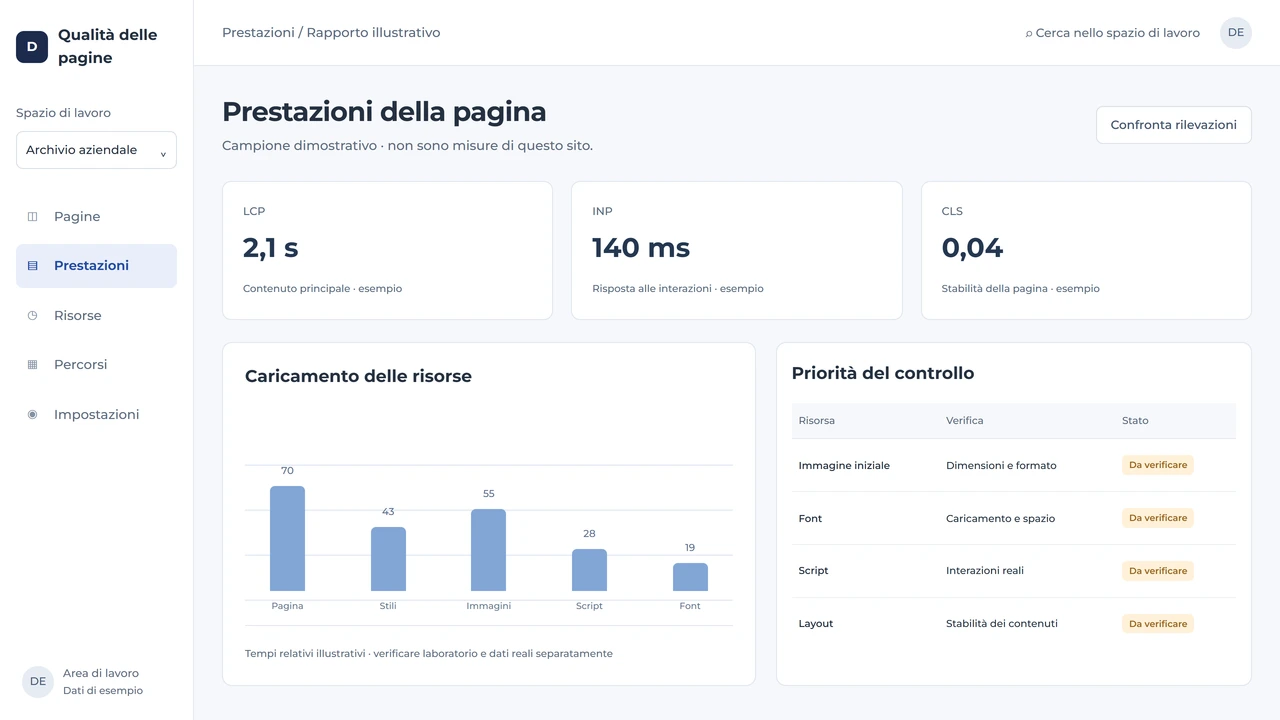This screenshot has height=720, width=1280.
Task: Click the Interazioni reali cell
Action: pyautogui.click(x=985, y=571)
